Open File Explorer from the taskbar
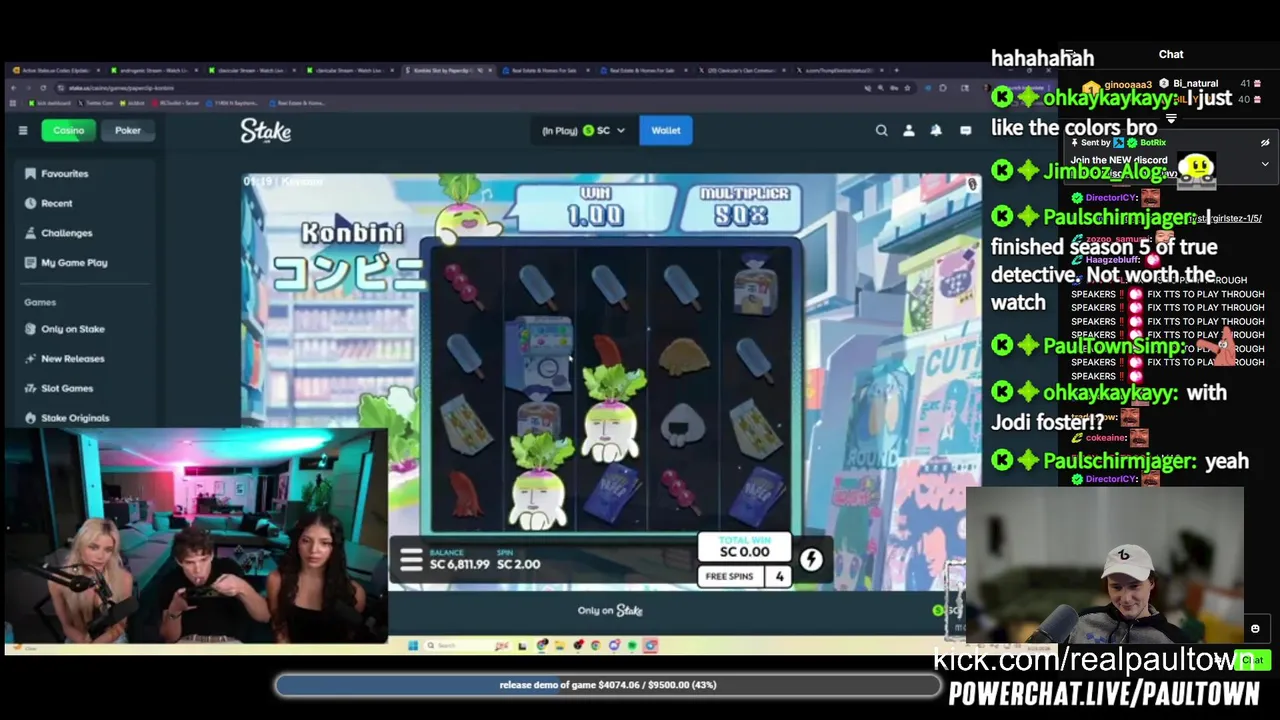Viewport: 1280px width, 720px height. (559, 646)
